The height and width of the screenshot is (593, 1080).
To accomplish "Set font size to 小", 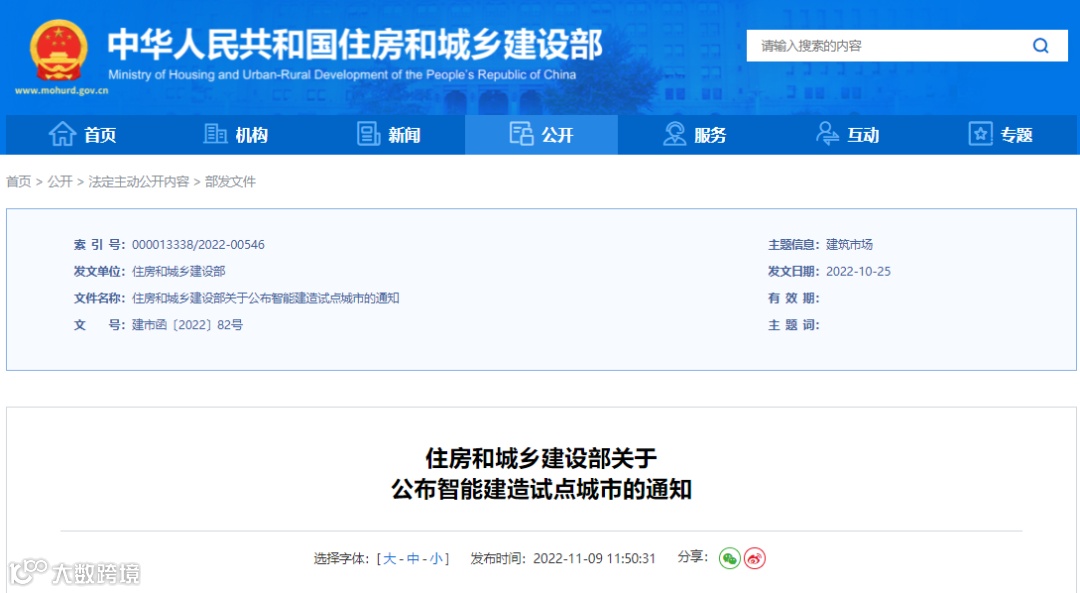I will tap(436, 559).
